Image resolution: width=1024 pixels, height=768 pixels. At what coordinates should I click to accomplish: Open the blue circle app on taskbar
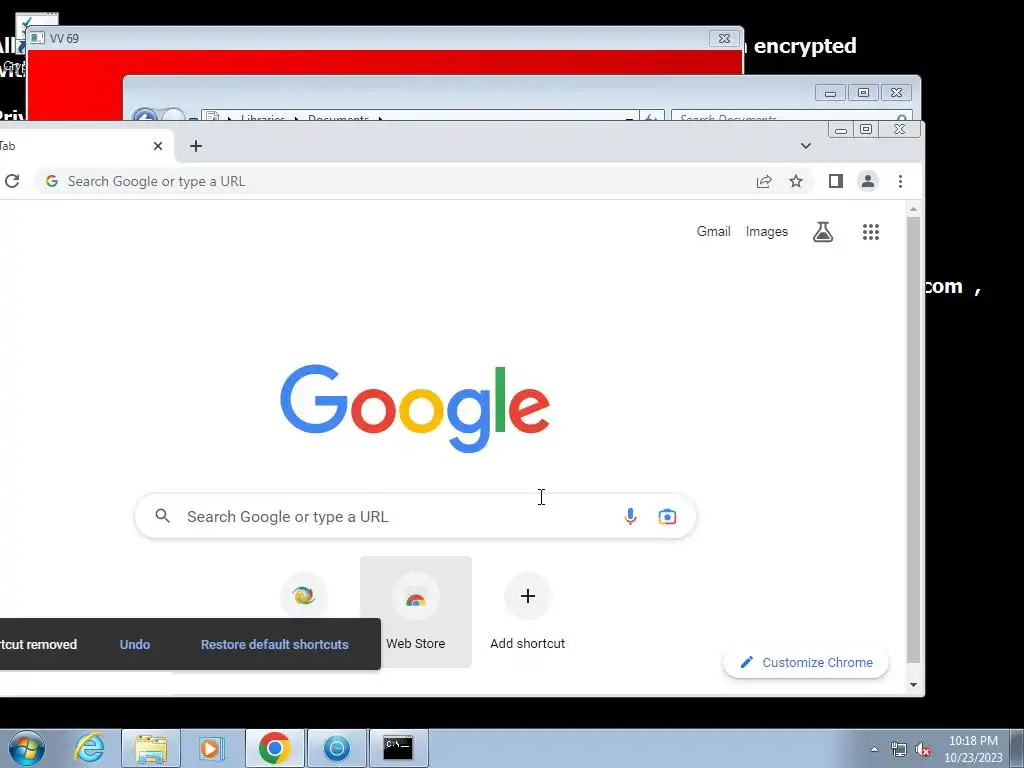point(337,748)
